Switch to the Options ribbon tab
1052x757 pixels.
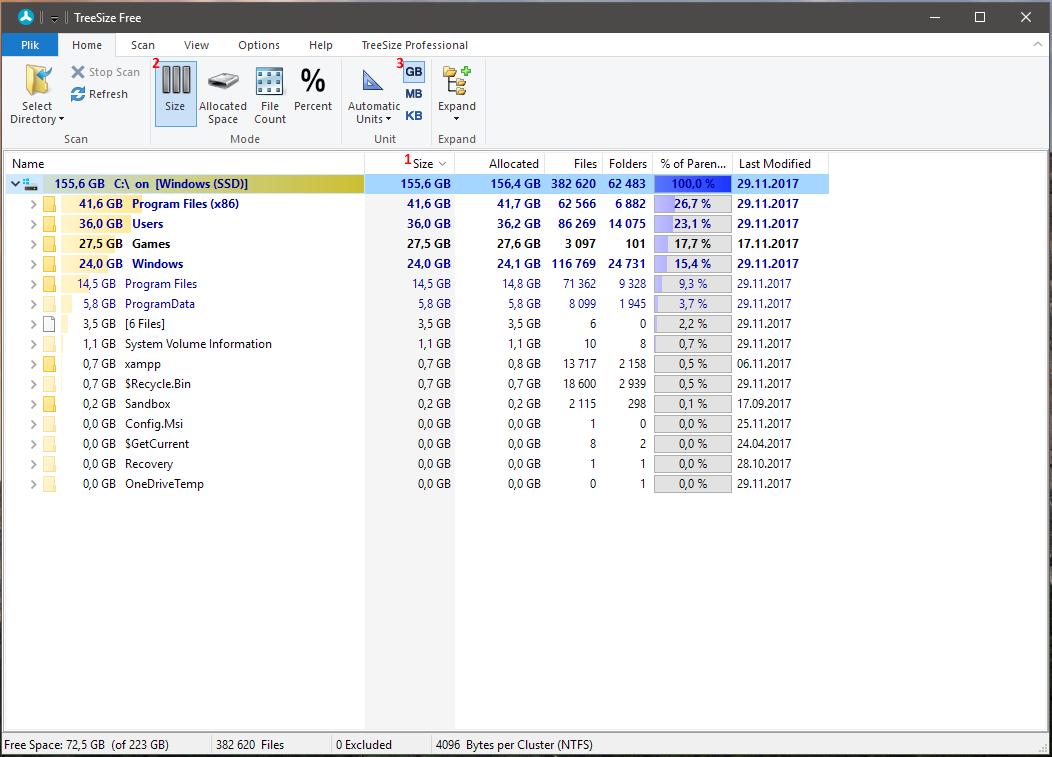pyautogui.click(x=259, y=45)
